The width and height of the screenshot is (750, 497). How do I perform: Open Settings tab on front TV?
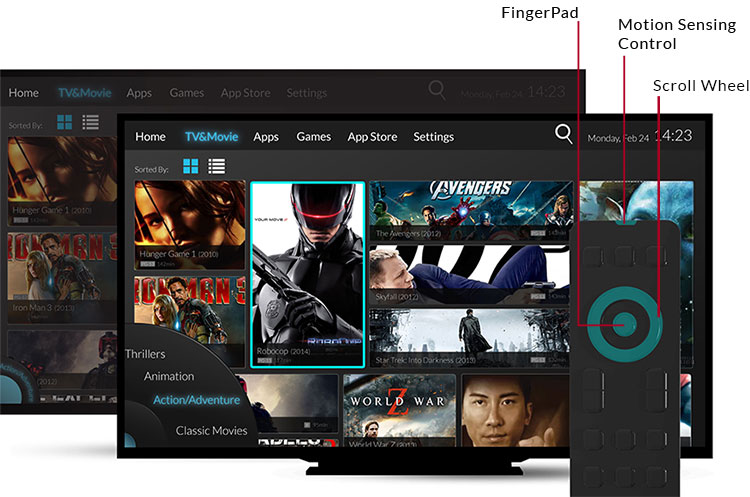433,137
